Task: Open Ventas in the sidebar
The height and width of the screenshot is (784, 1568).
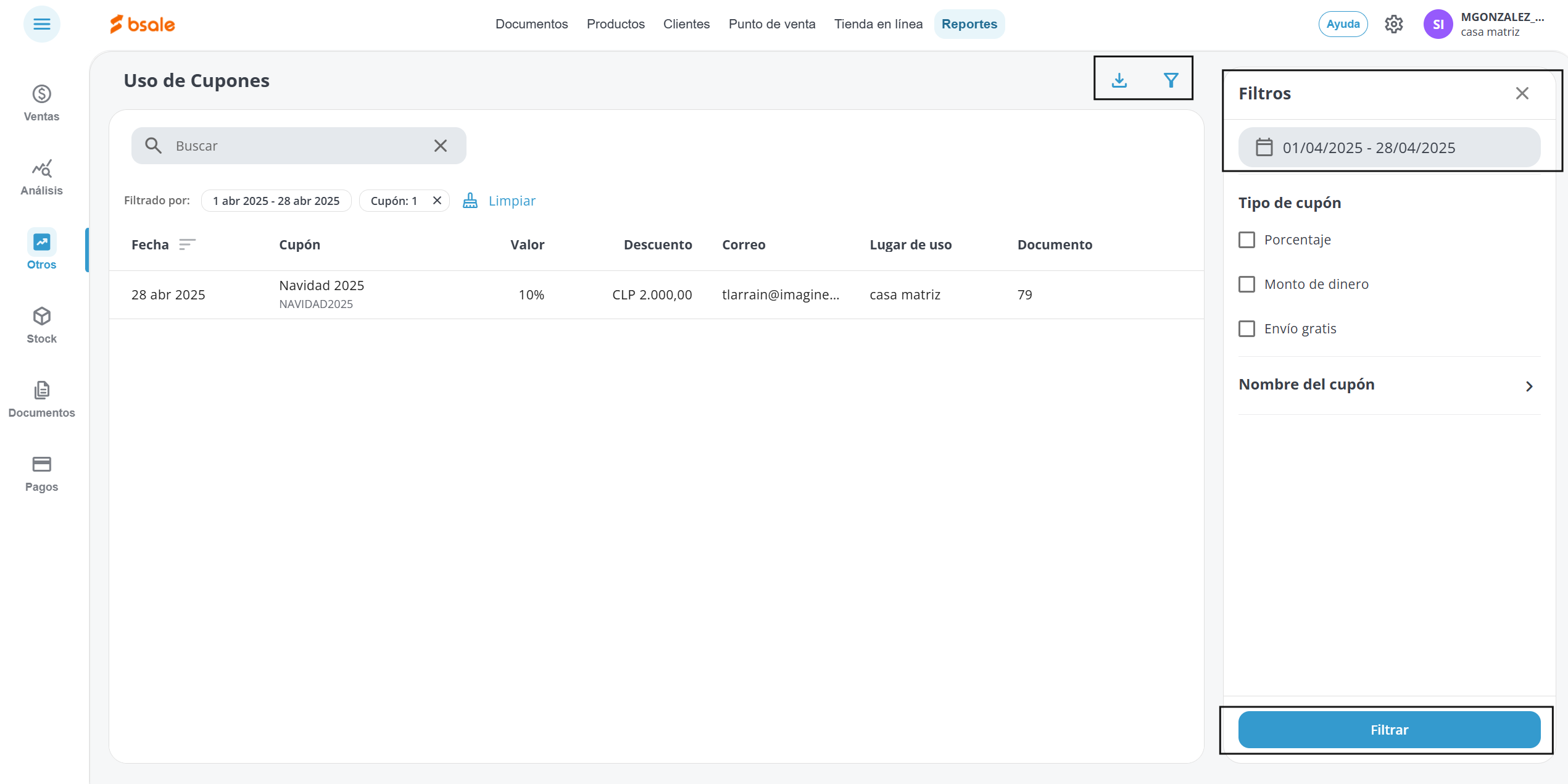Action: point(41,103)
